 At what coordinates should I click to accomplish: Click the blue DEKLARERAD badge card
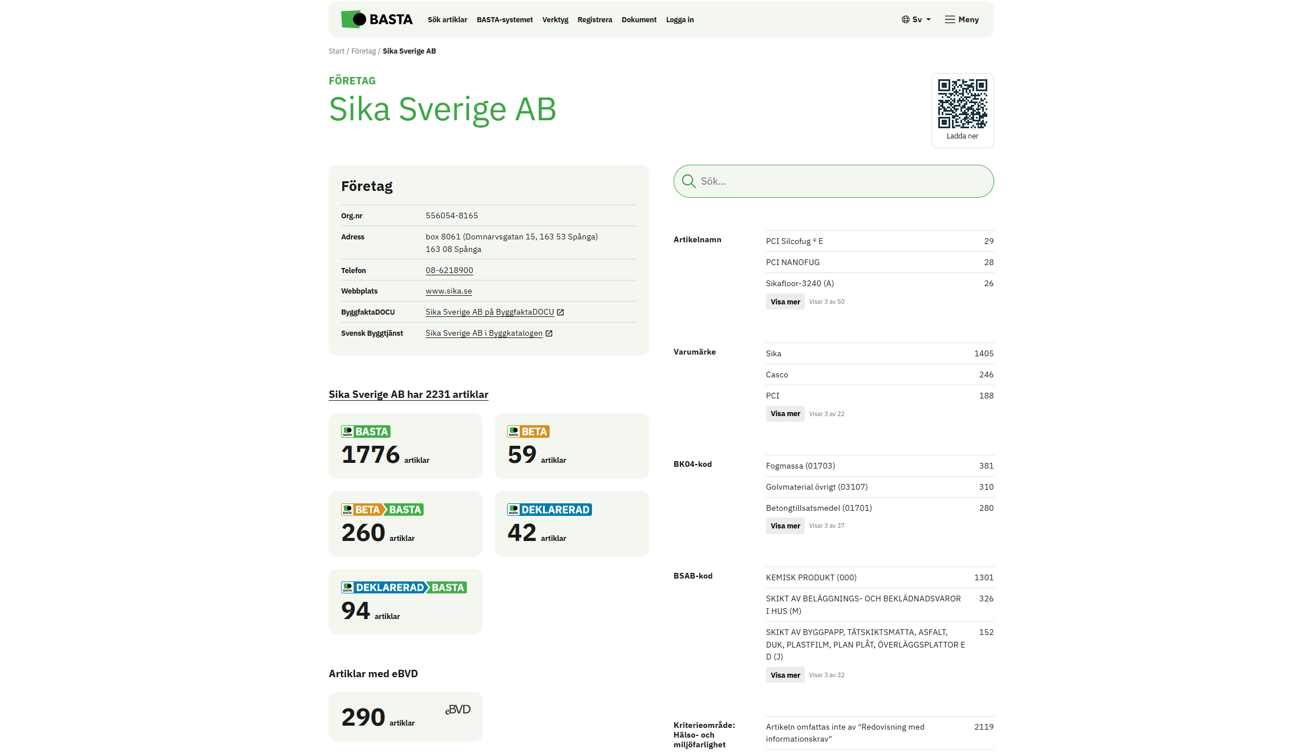[x=571, y=524]
